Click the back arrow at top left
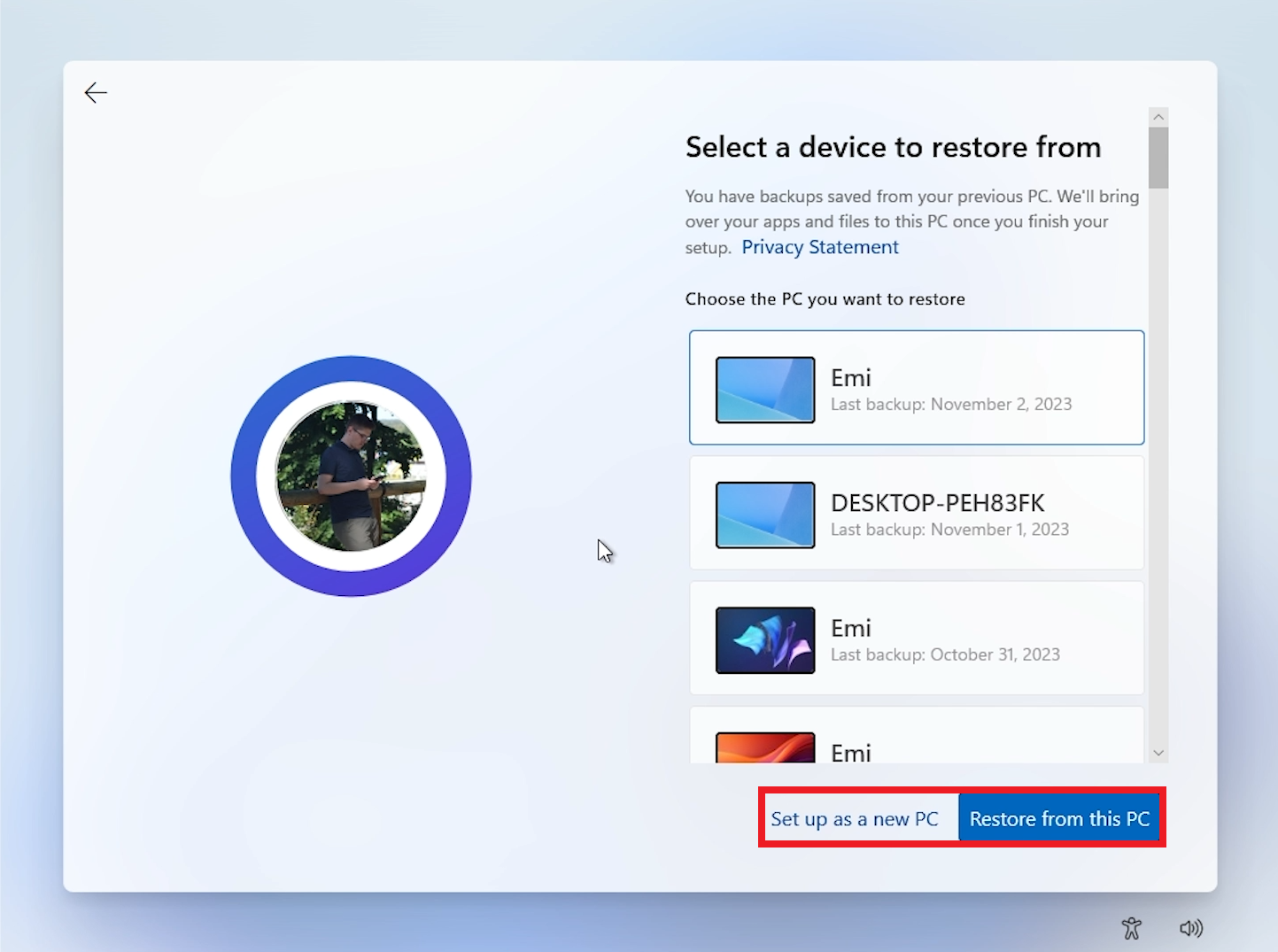Image resolution: width=1278 pixels, height=952 pixels. point(96,92)
